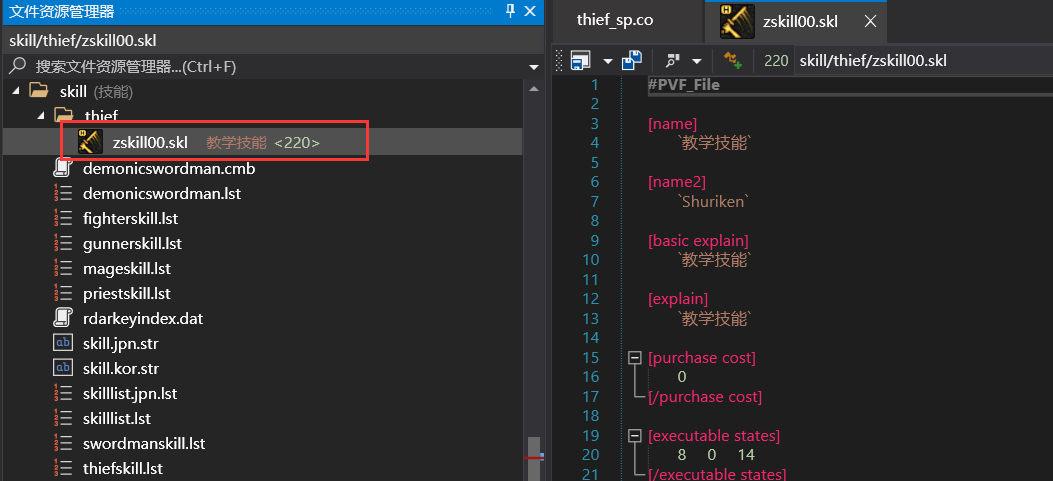Select skill.kor.str file

coord(121,368)
